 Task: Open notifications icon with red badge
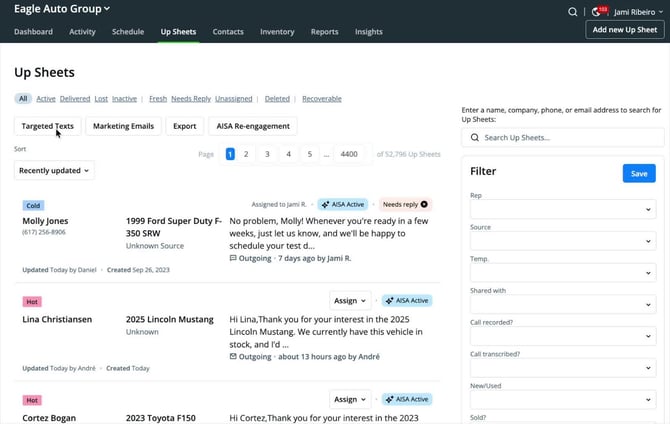tap(598, 12)
